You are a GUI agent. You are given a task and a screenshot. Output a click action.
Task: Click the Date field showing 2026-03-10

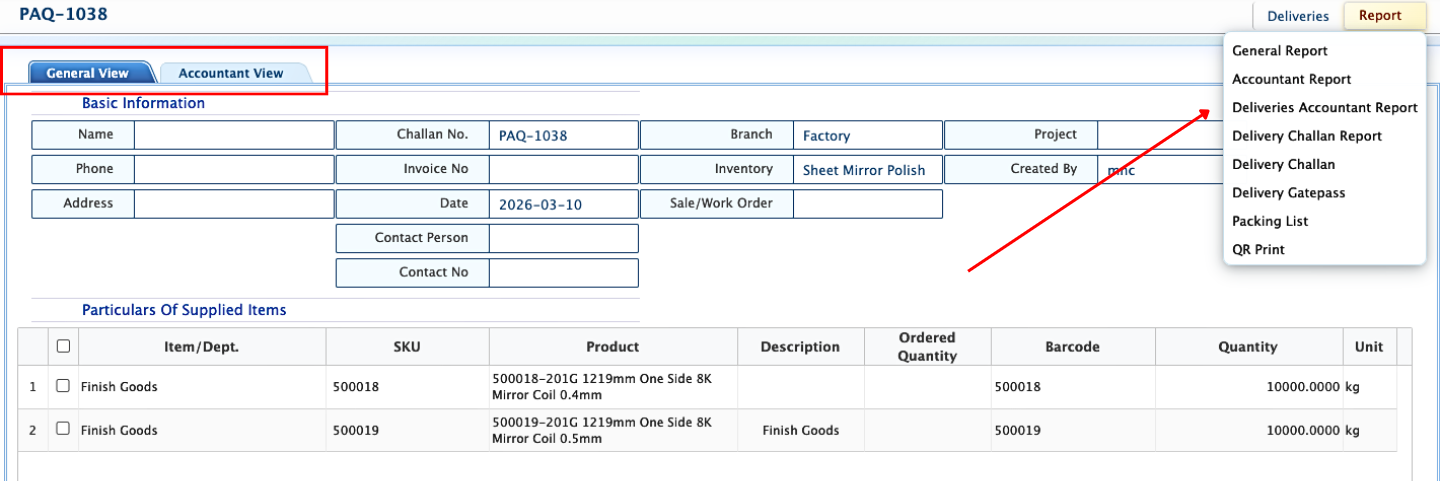click(563, 205)
